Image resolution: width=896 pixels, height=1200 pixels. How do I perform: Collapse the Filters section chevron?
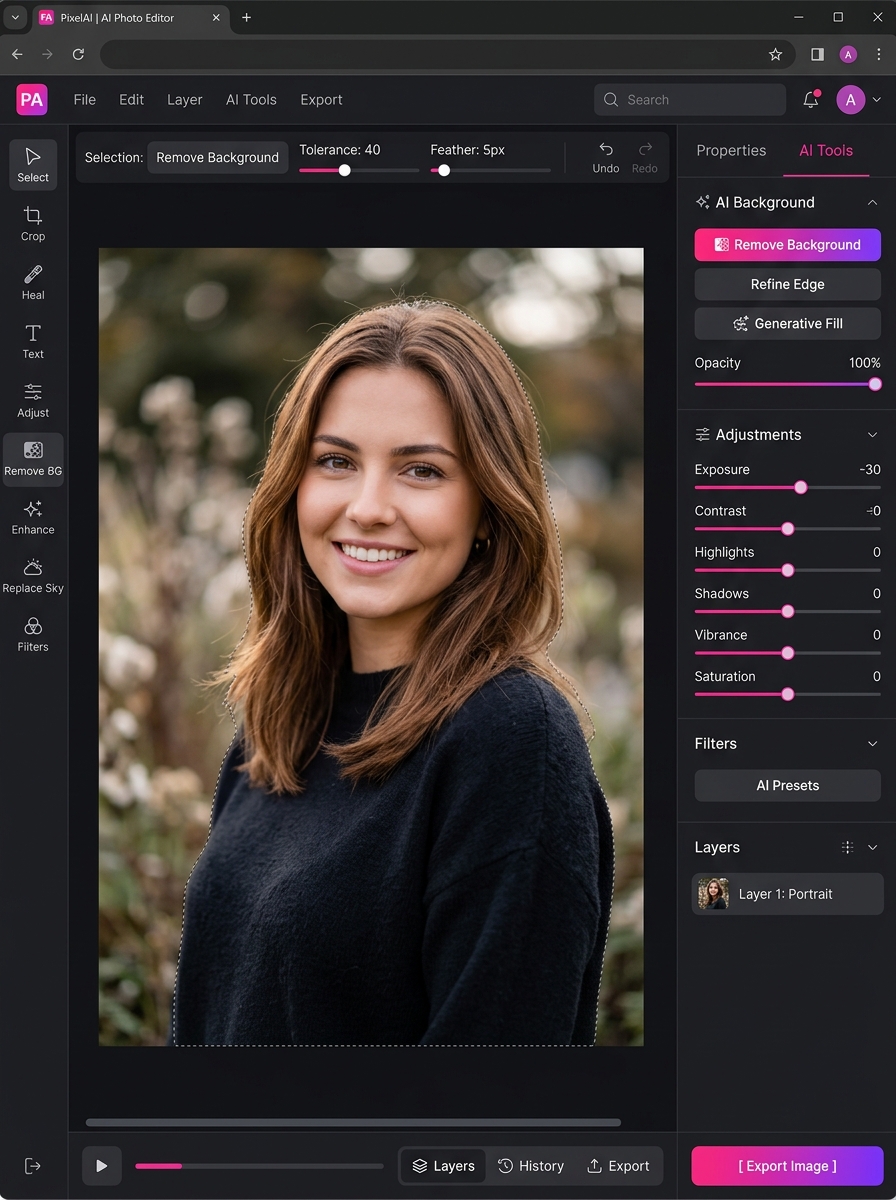(872, 743)
